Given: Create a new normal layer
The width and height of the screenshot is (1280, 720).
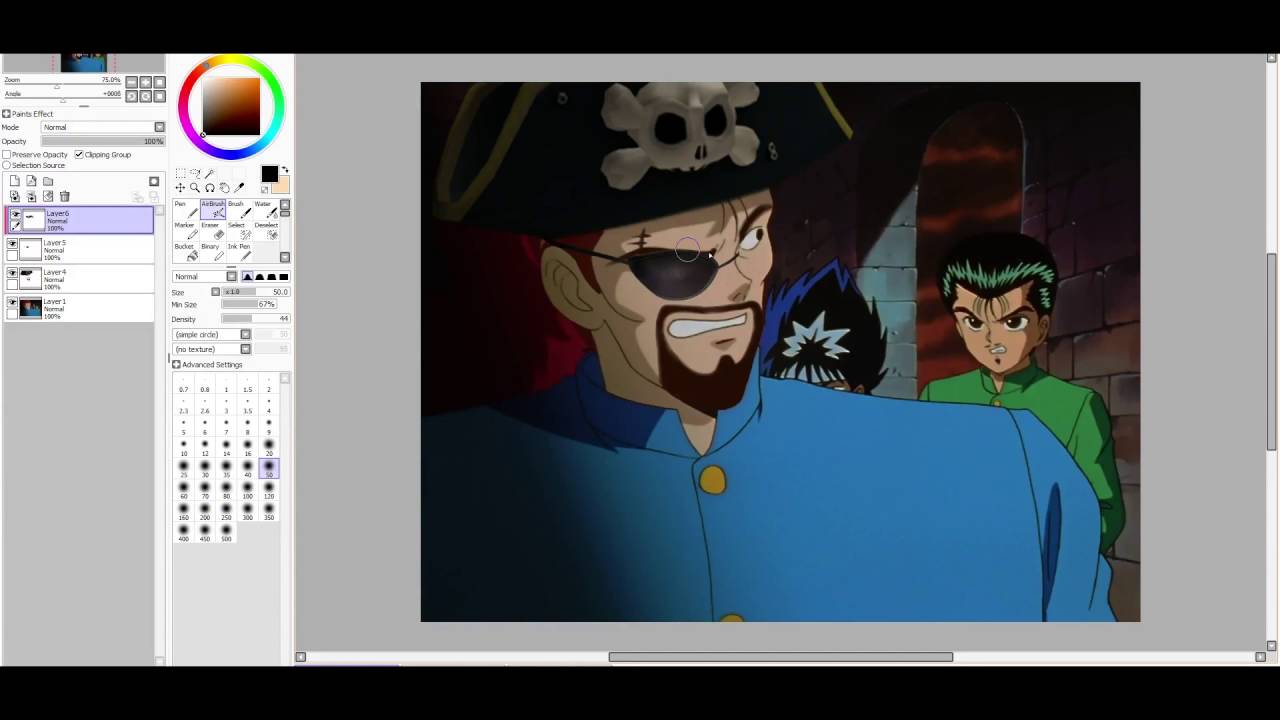Looking at the screenshot, I should (x=14, y=181).
